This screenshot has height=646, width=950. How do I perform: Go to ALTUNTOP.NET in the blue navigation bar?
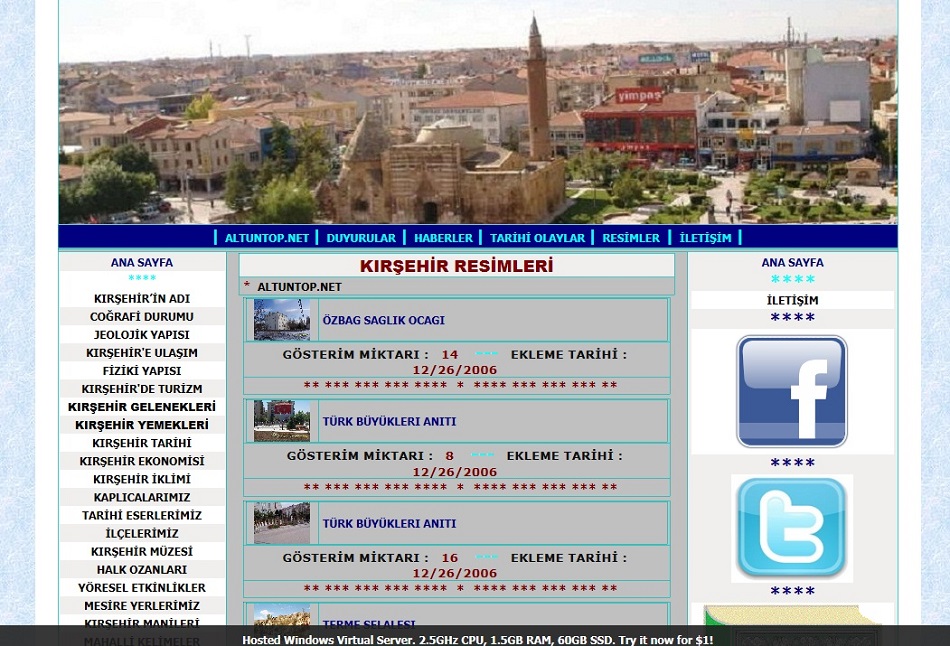coord(267,238)
